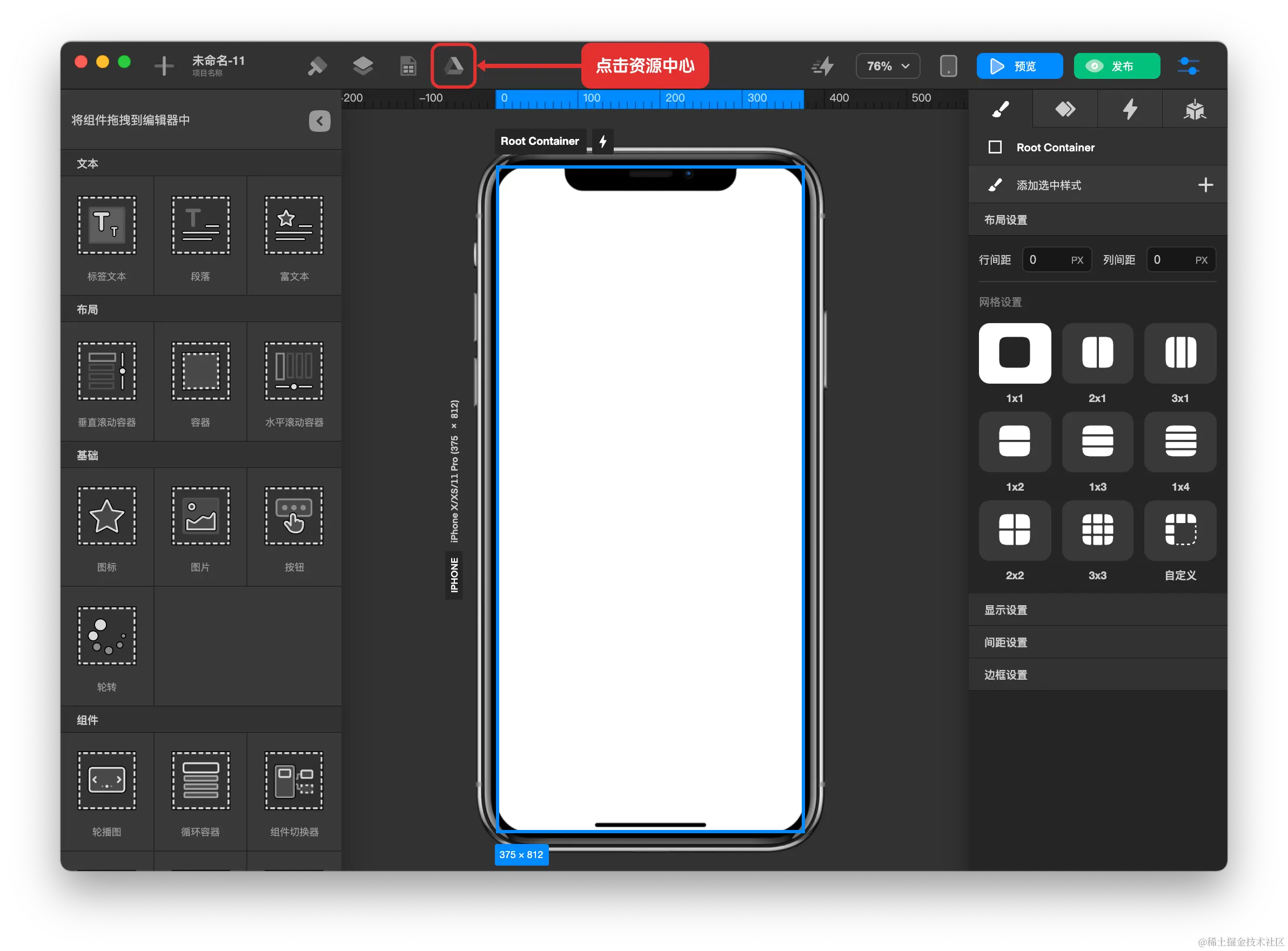Image resolution: width=1288 pixels, height=951 pixels.
Task: Choose the 3x1 grid layout option
Action: point(1180,353)
